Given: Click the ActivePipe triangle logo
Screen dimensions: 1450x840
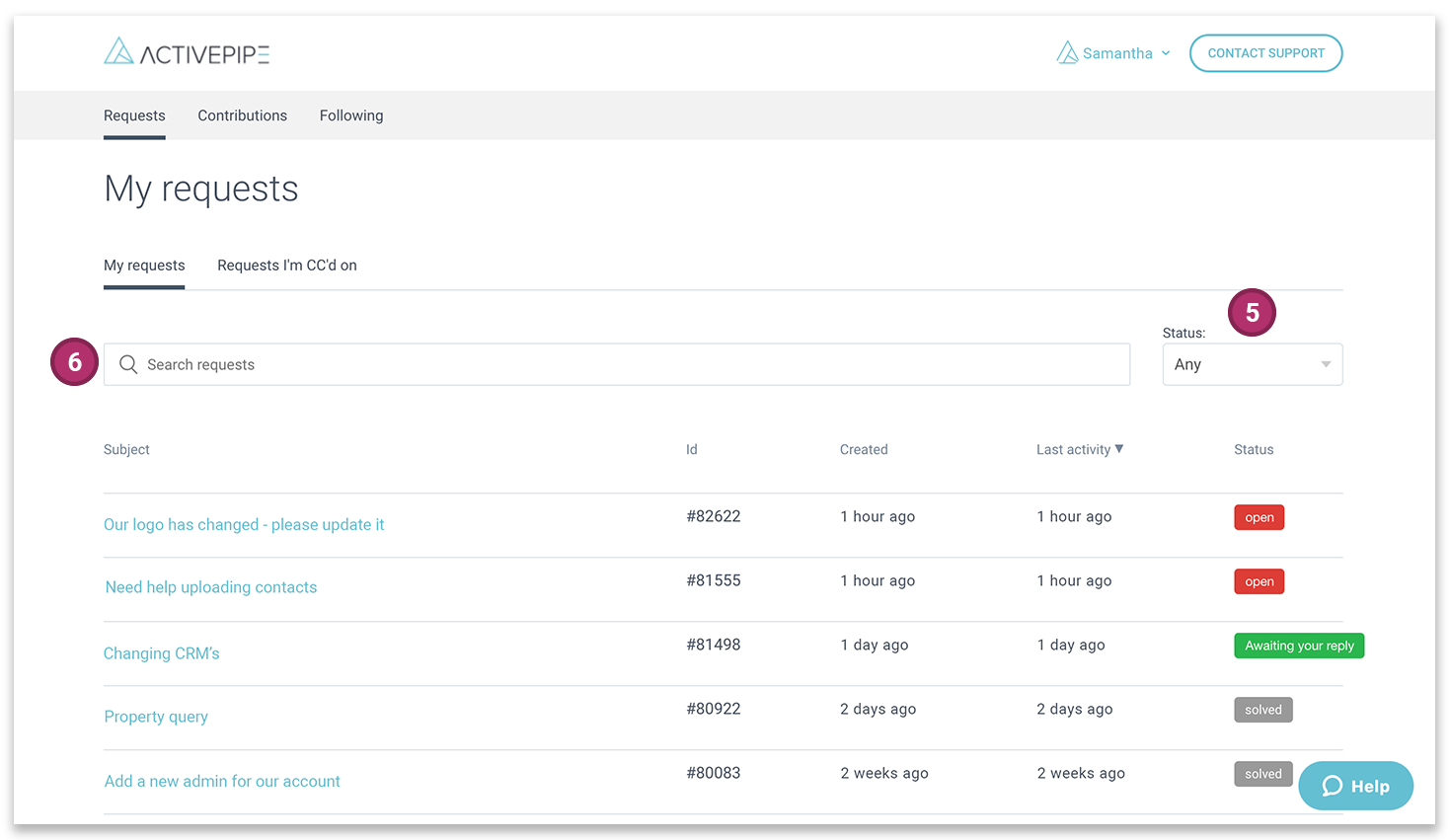Looking at the screenshot, I should [x=118, y=50].
